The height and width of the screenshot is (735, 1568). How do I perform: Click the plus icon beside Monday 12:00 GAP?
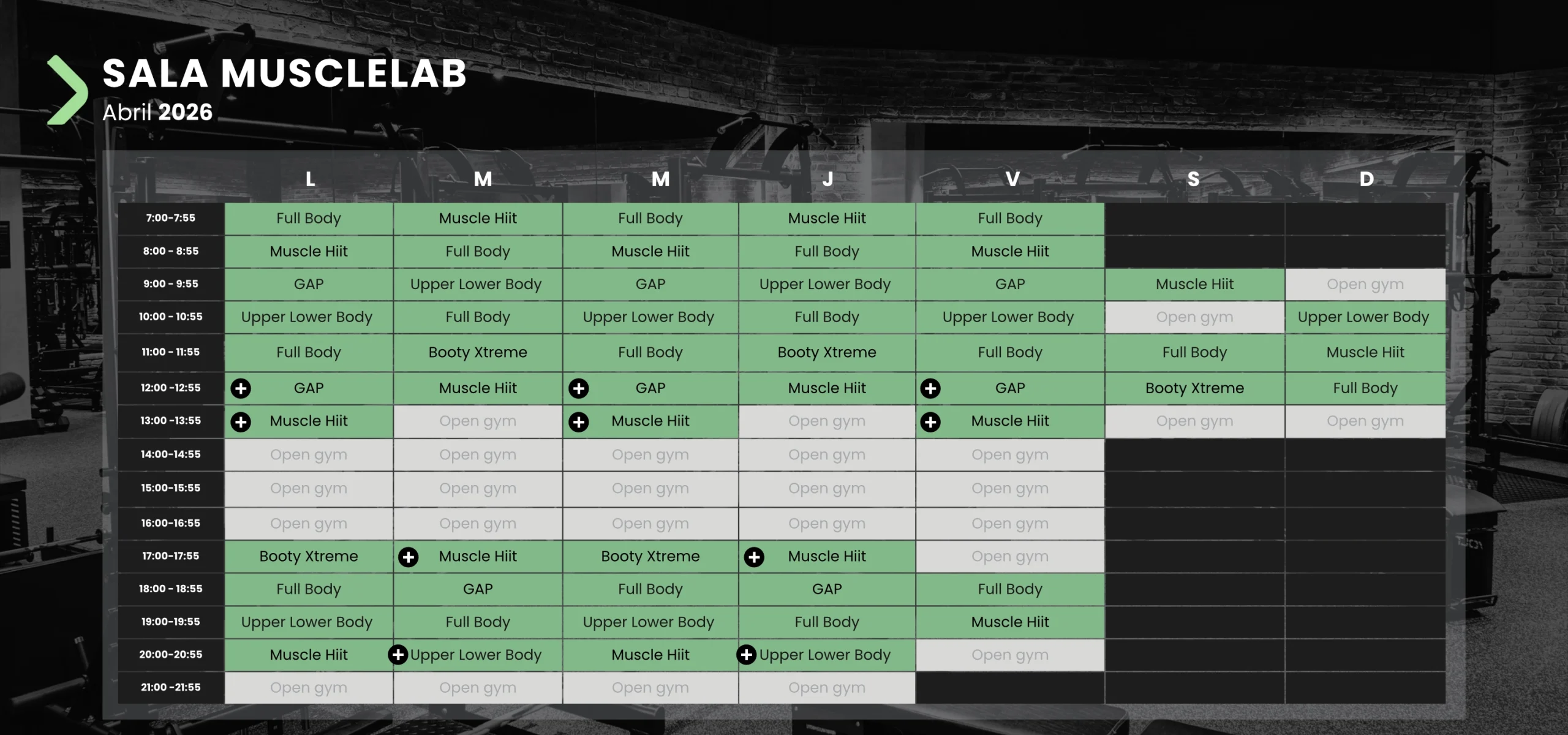241,388
